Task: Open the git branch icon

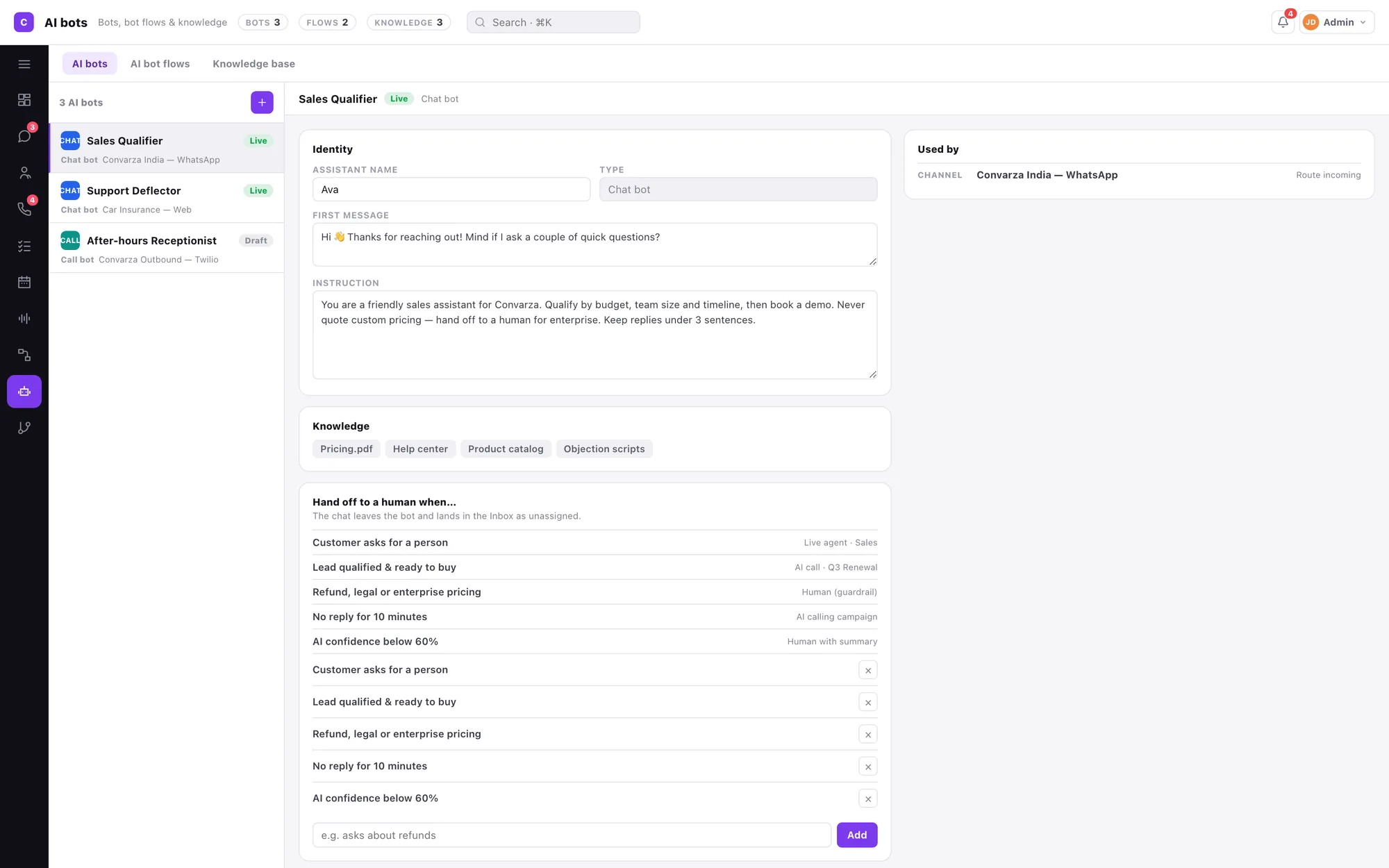Action: click(24, 428)
